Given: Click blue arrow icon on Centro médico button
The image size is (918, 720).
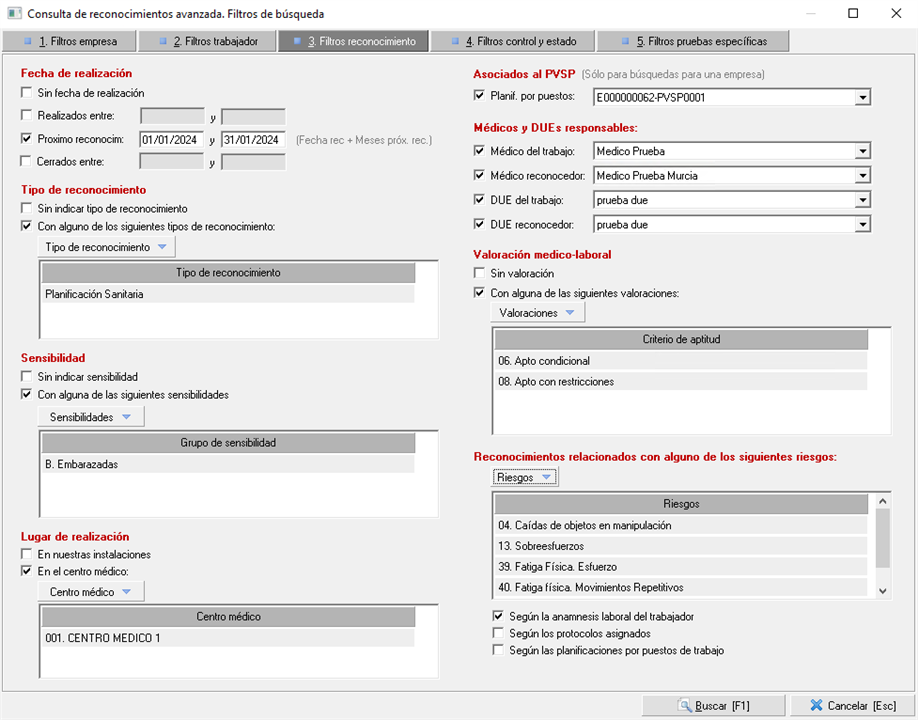Looking at the screenshot, I should pyautogui.click(x=126, y=592).
